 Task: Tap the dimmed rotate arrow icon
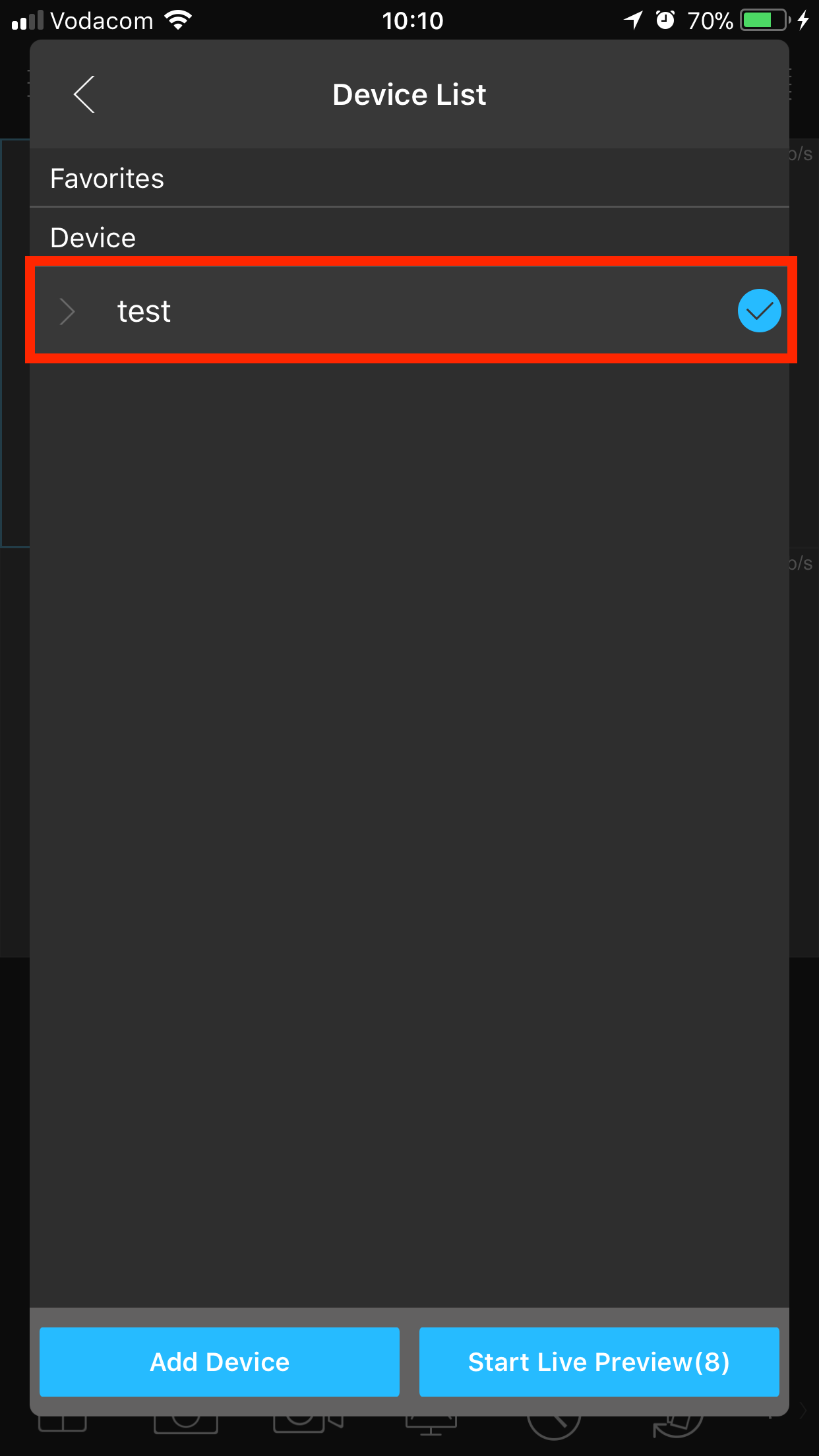pos(677,1426)
